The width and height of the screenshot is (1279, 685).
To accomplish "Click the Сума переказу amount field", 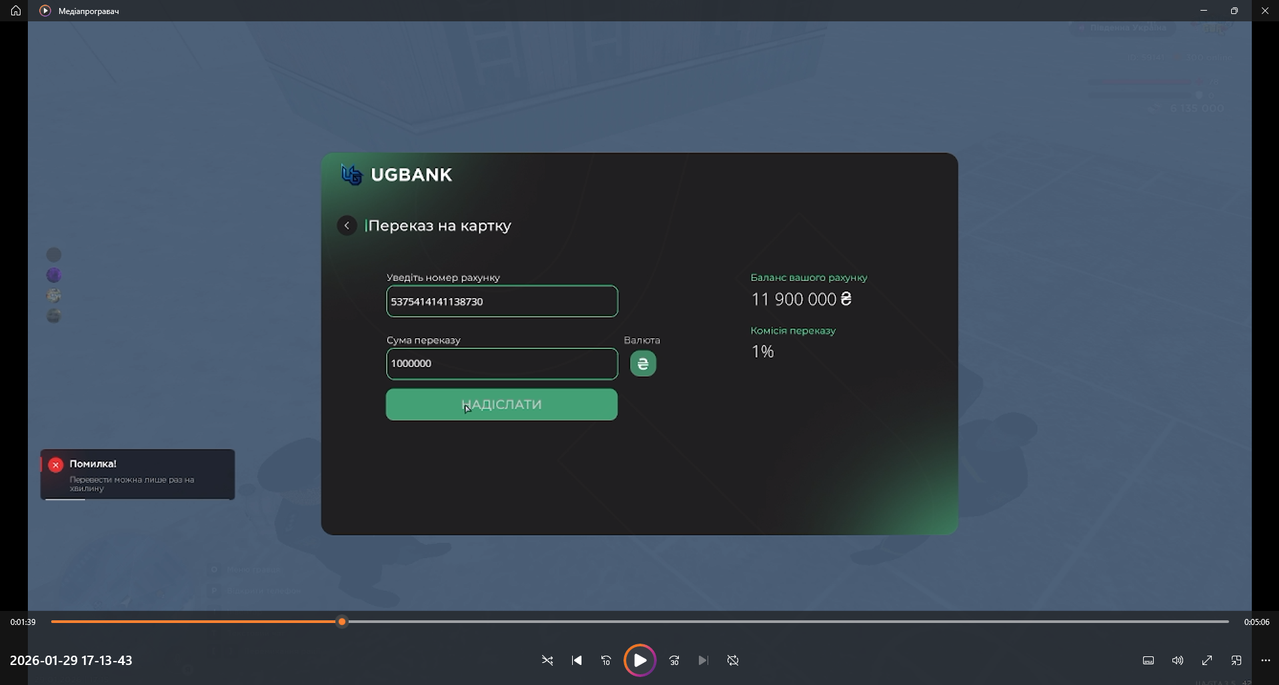I will [x=502, y=363].
